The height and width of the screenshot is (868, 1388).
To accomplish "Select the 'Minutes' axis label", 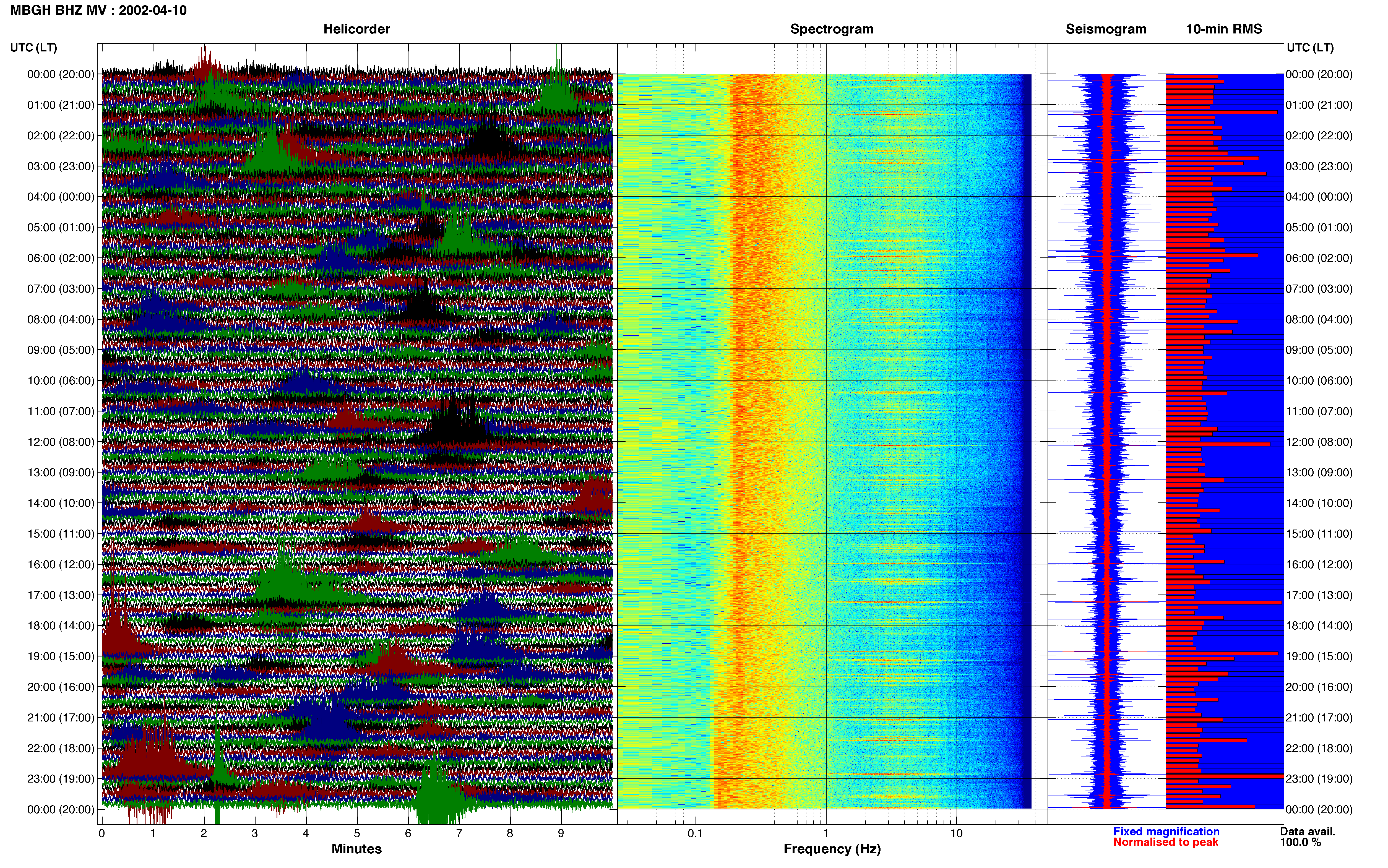I will [356, 848].
